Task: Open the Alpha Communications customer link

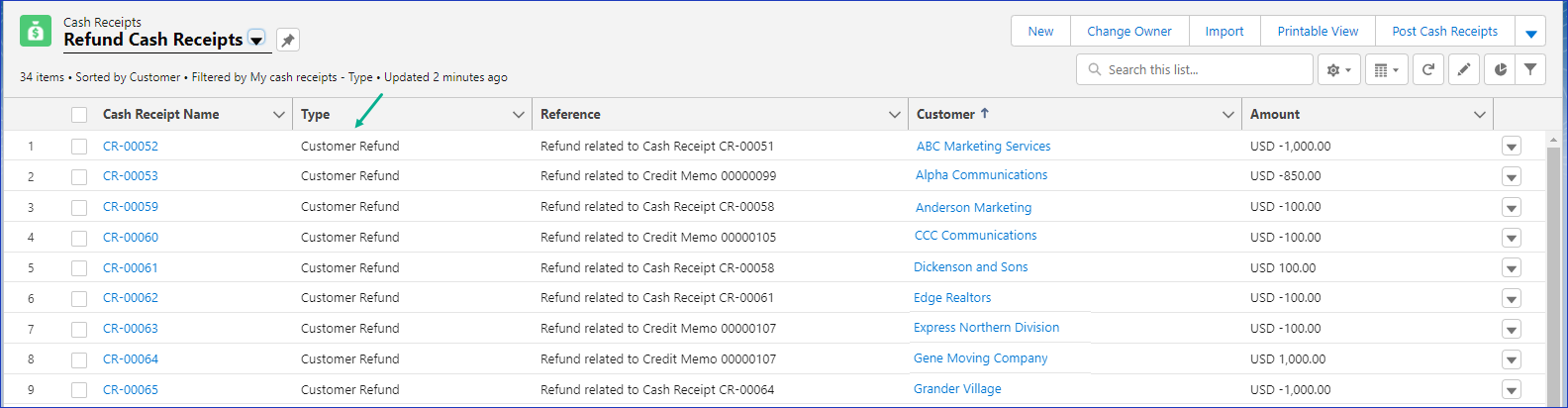Action: coord(981,175)
